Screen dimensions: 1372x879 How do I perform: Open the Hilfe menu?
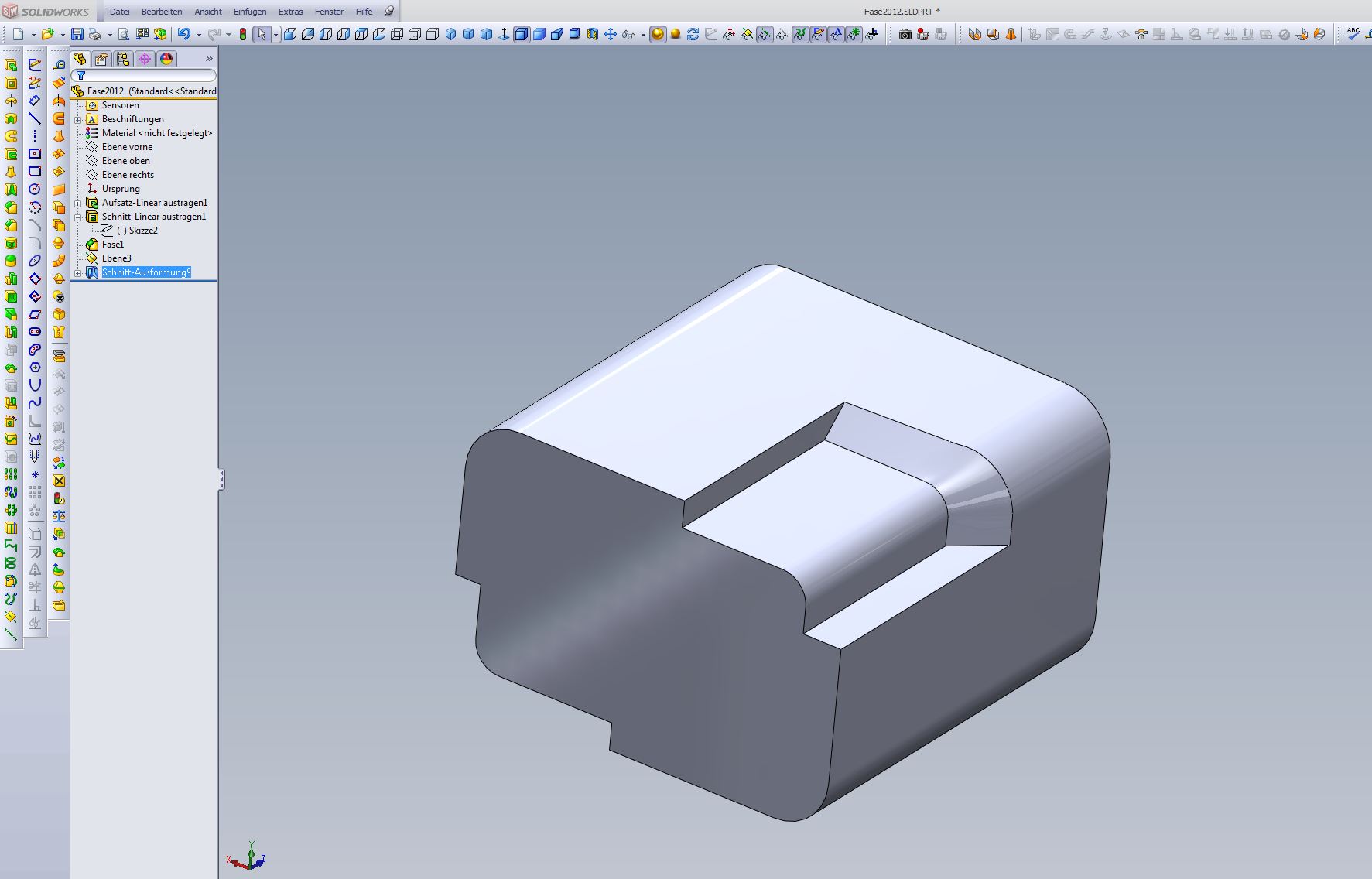click(x=364, y=12)
